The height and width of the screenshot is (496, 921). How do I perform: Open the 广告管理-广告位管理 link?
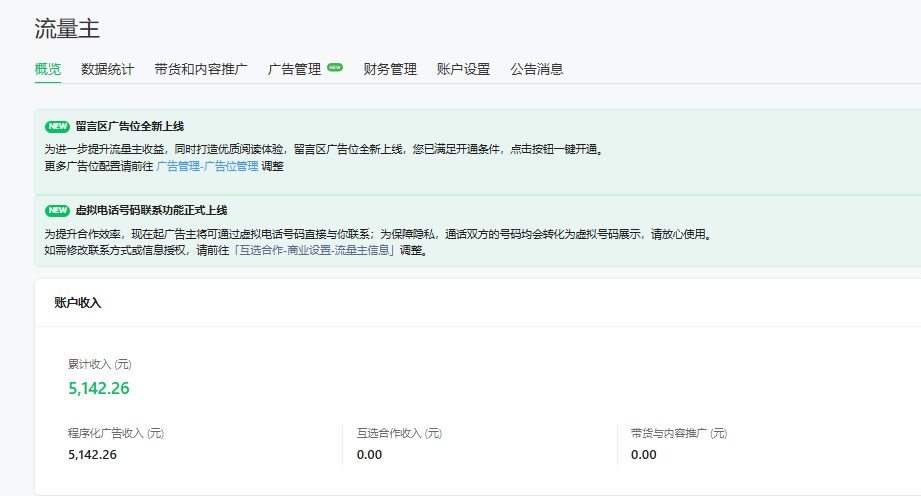[207, 166]
